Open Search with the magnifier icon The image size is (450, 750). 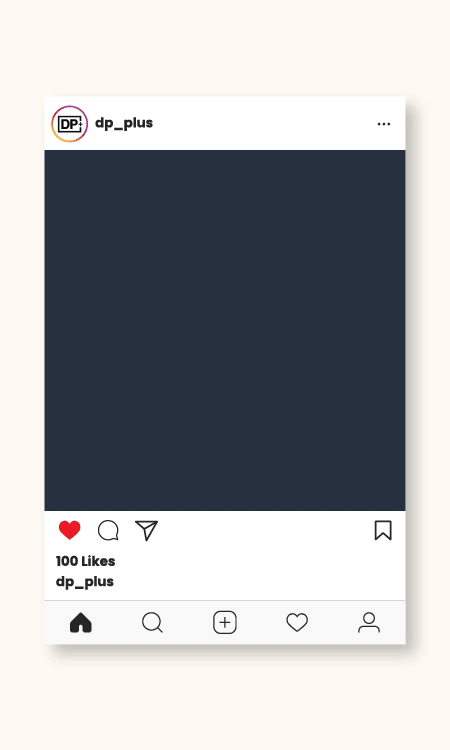click(153, 623)
